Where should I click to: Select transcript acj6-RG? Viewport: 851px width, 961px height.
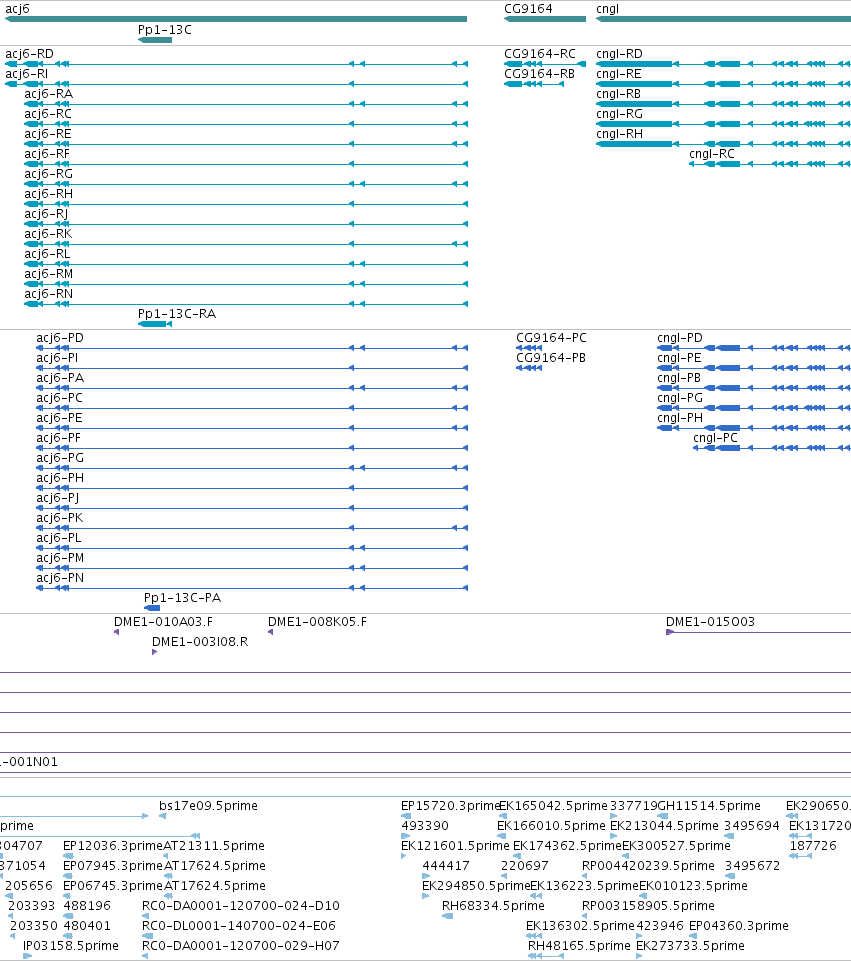click(x=48, y=174)
